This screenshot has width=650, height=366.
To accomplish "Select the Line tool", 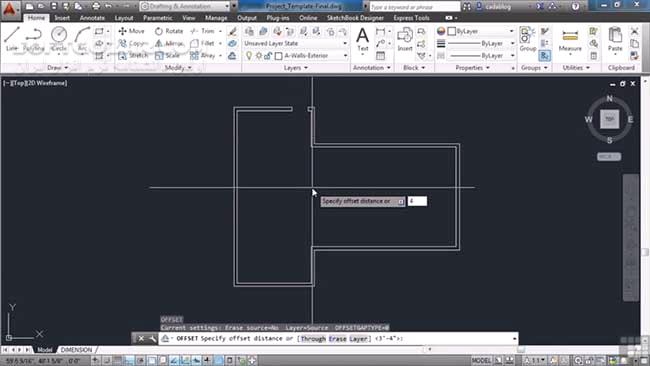I will pyautogui.click(x=12, y=39).
